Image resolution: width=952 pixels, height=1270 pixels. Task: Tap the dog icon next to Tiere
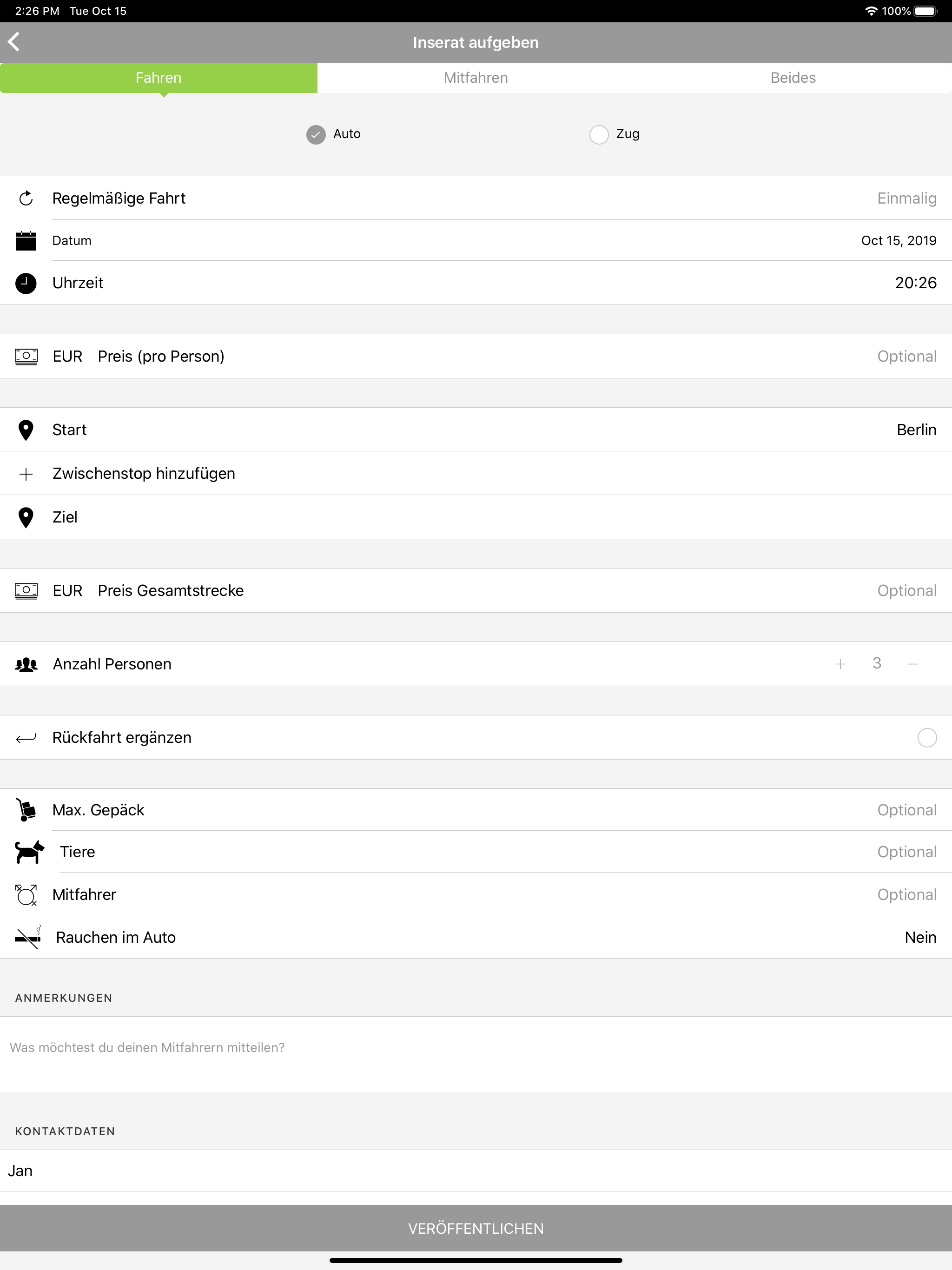[x=29, y=852]
